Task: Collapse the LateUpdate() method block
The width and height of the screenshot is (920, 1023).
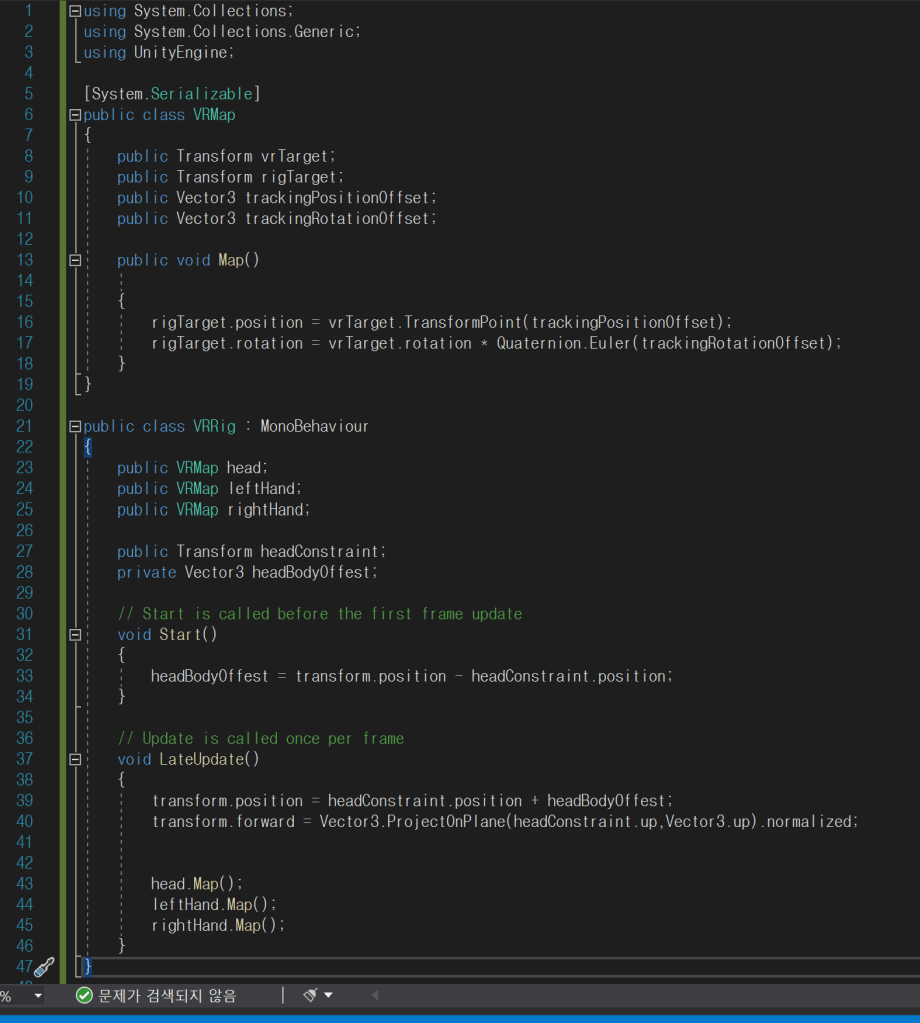Action: [75, 760]
